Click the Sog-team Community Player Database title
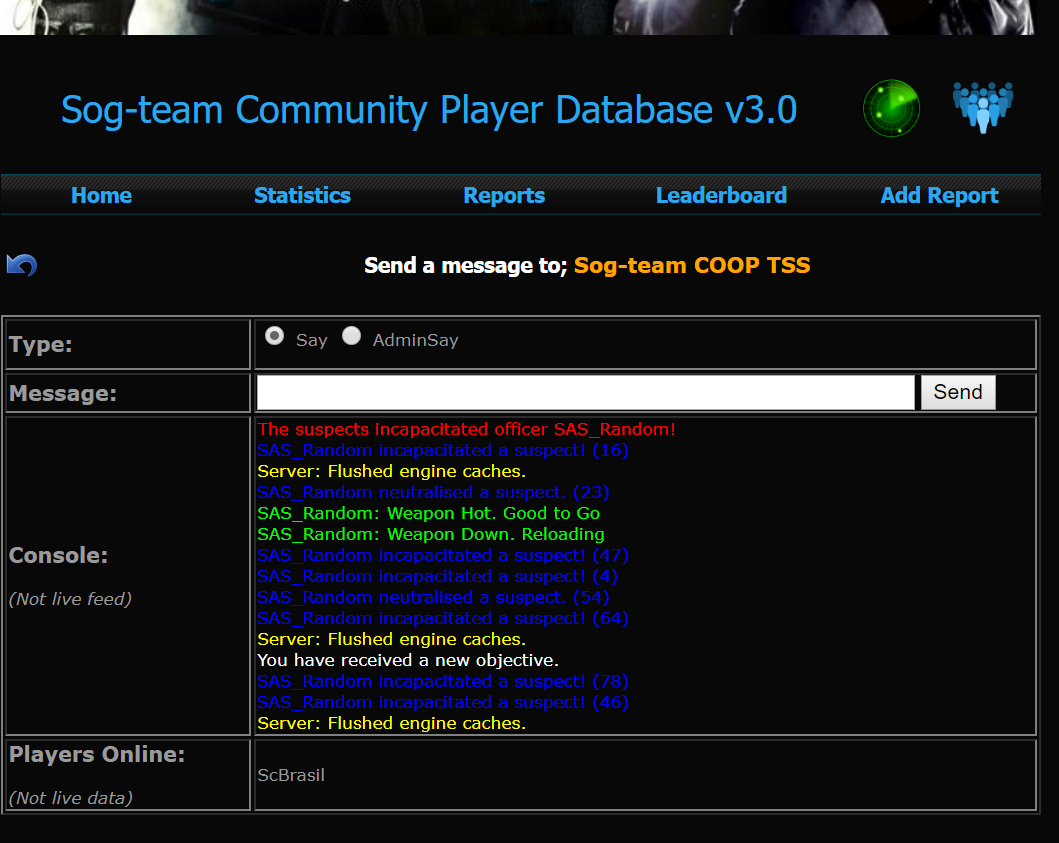The image size is (1059, 843). point(429,109)
